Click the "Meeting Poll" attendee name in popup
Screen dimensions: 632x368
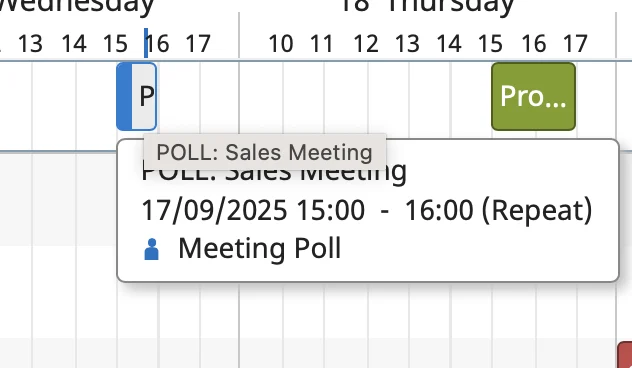[260, 248]
